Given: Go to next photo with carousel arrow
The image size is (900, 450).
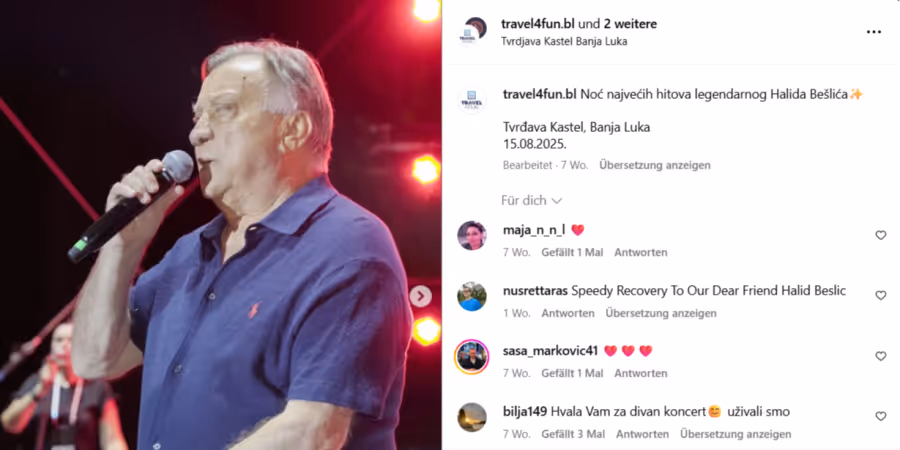Looking at the screenshot, I should pos(420,296).
